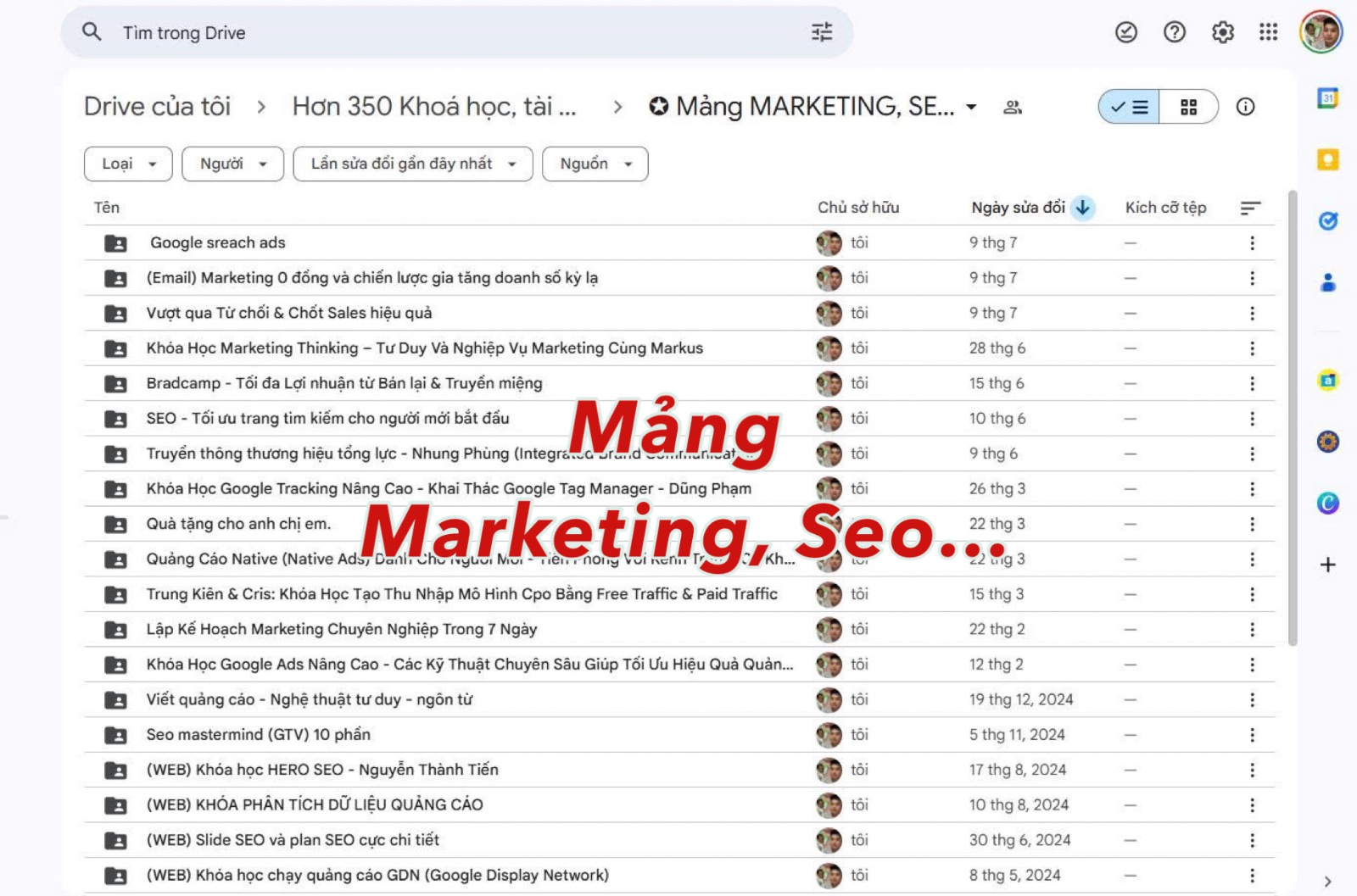Screen dimensions: 1357x896
Task: Click Chủ sở hữu column header
Action: pyautogui.click(x=858, y=208)
